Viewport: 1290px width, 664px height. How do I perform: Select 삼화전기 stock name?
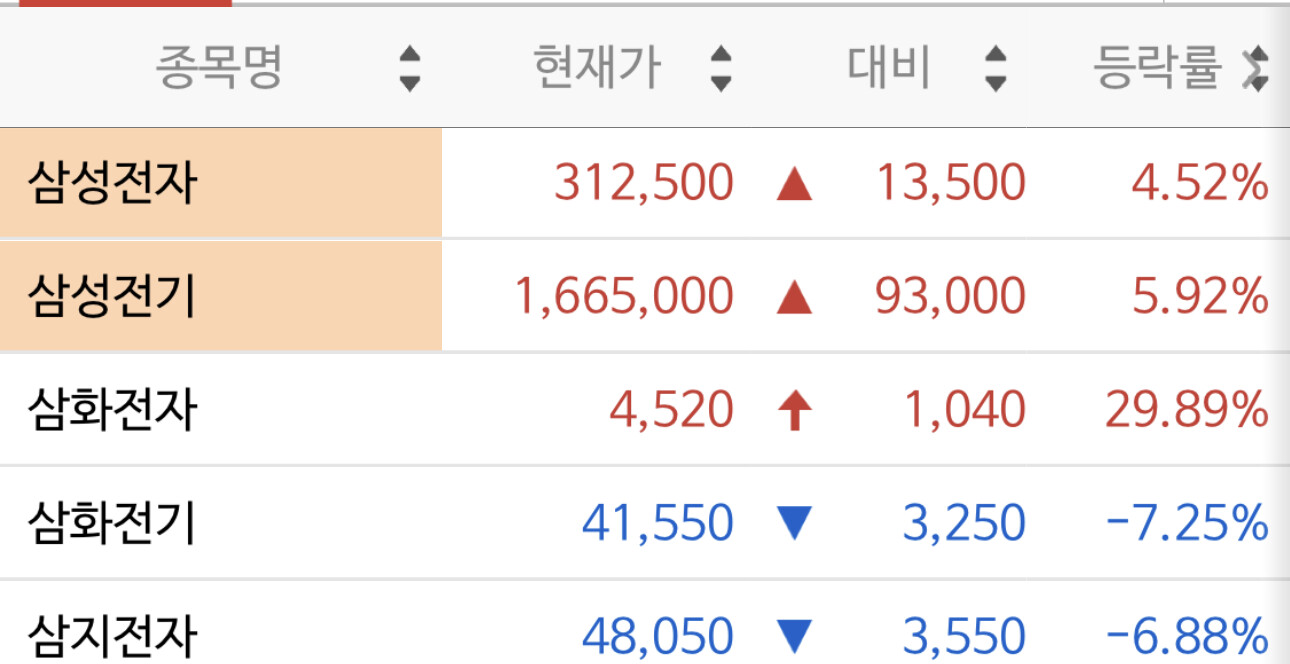112,523
